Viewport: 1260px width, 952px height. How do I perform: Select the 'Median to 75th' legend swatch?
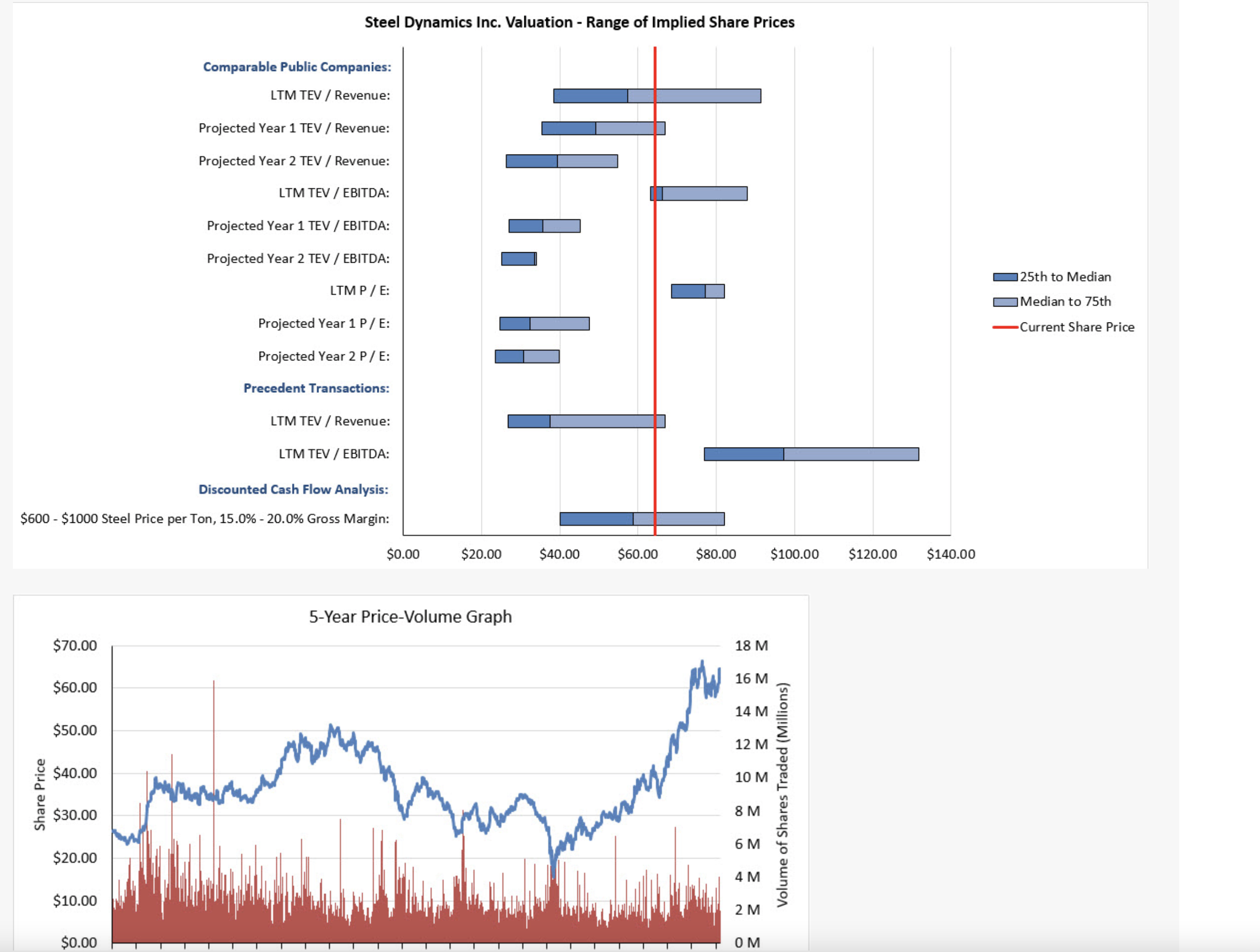coord(1005,302)
